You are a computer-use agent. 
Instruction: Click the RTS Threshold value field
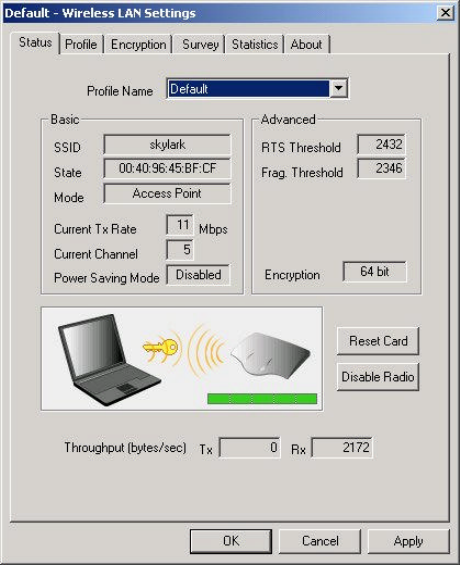pos(381,144)
